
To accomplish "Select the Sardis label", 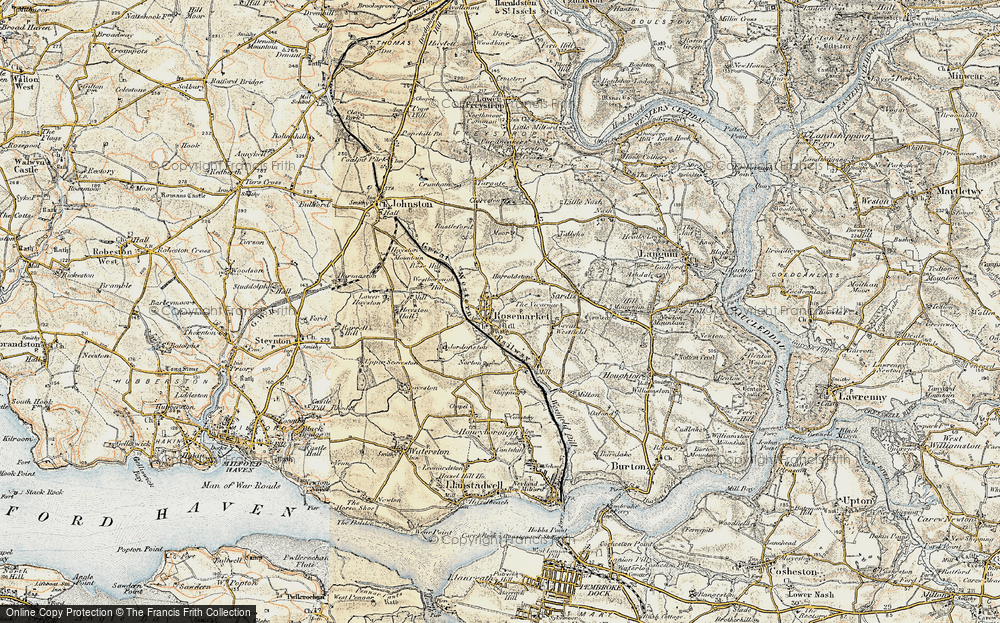I will (563, 297).
